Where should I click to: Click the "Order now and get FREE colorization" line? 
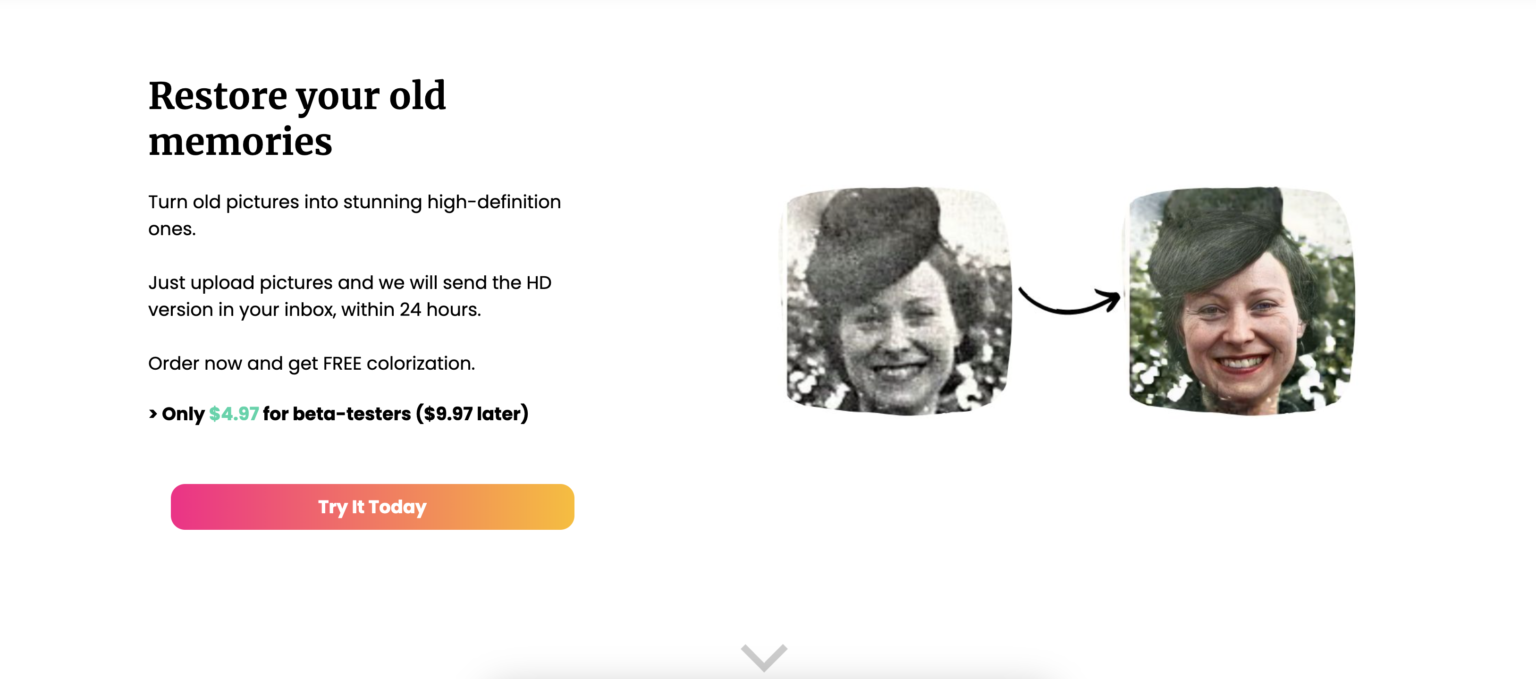coord(311,364)
